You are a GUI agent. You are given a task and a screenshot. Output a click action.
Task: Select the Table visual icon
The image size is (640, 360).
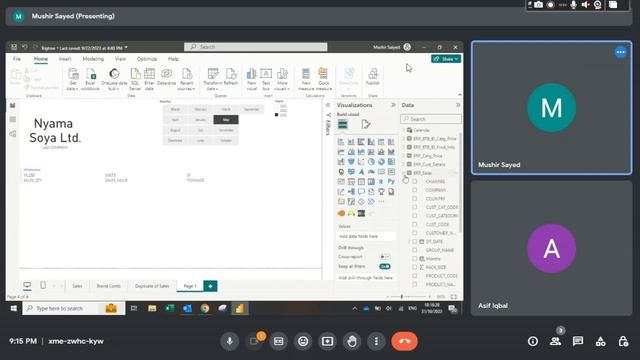(x=361, y=181)
